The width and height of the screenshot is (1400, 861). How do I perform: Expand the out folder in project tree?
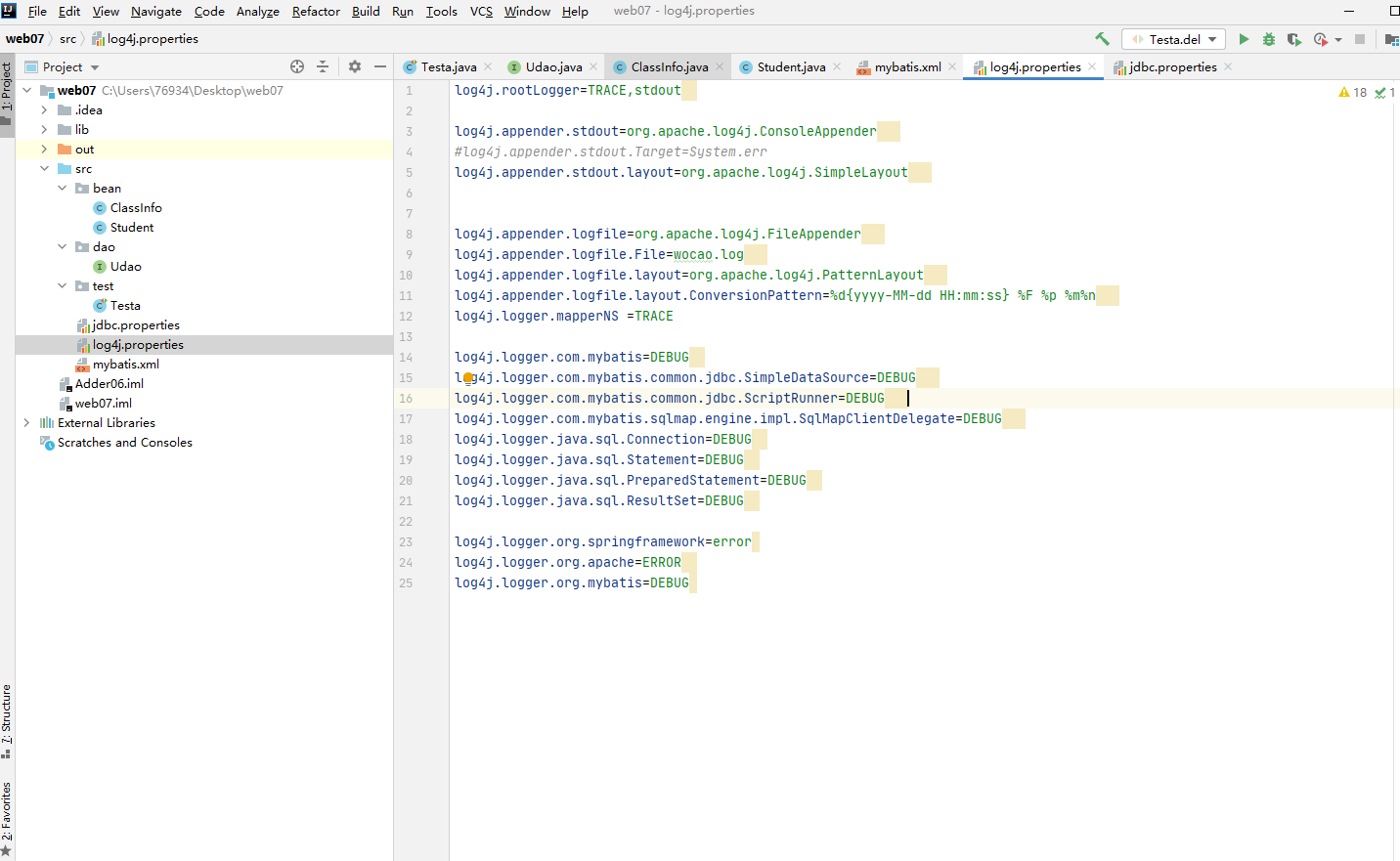point(44,150)
